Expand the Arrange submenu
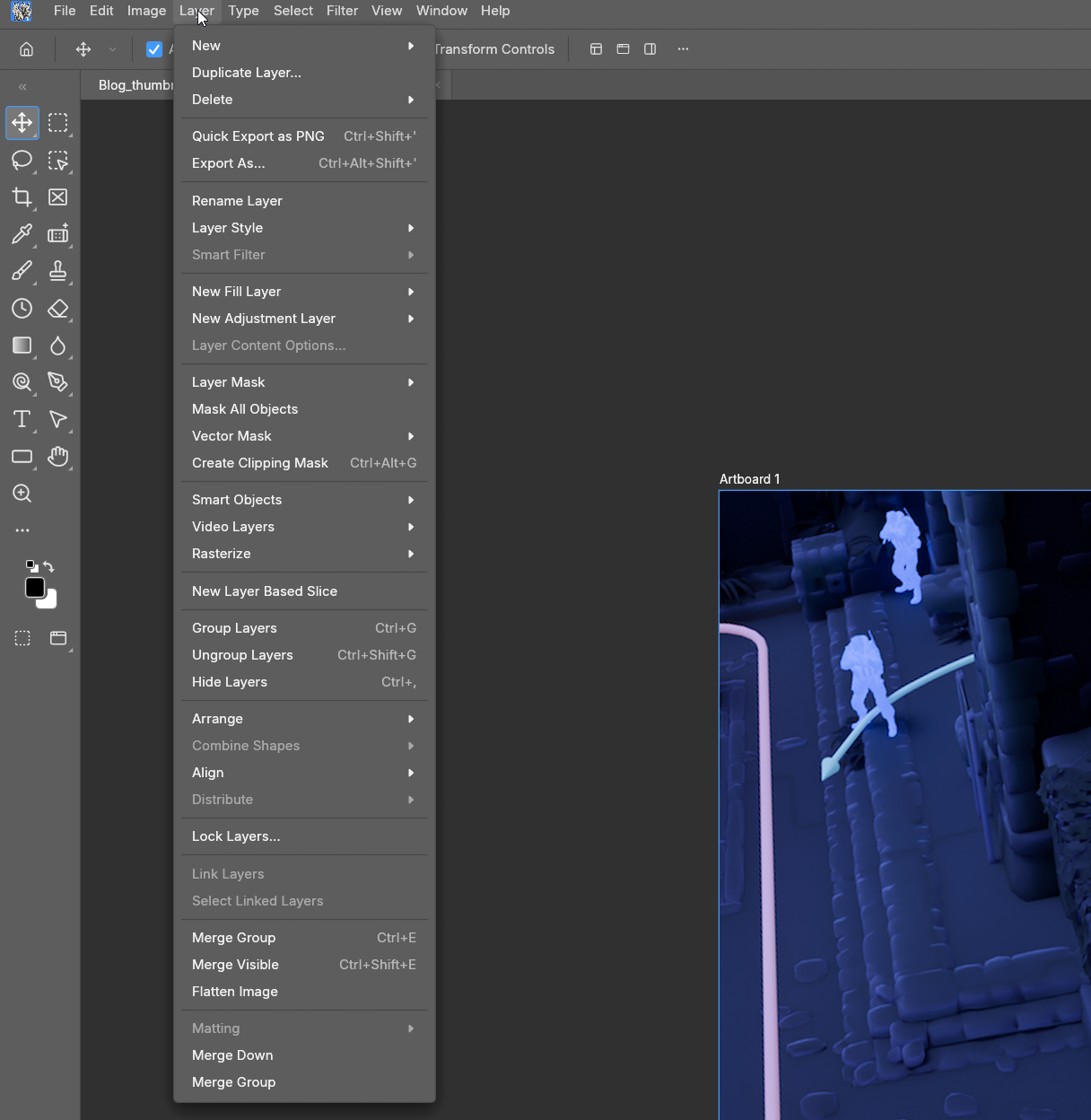This screenshot has width=1091, height=1120. (304, 719)
